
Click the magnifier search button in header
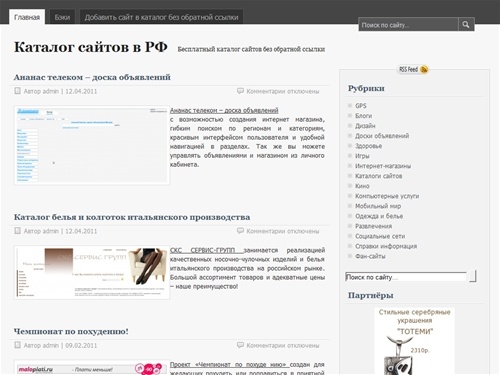point(466,24)
